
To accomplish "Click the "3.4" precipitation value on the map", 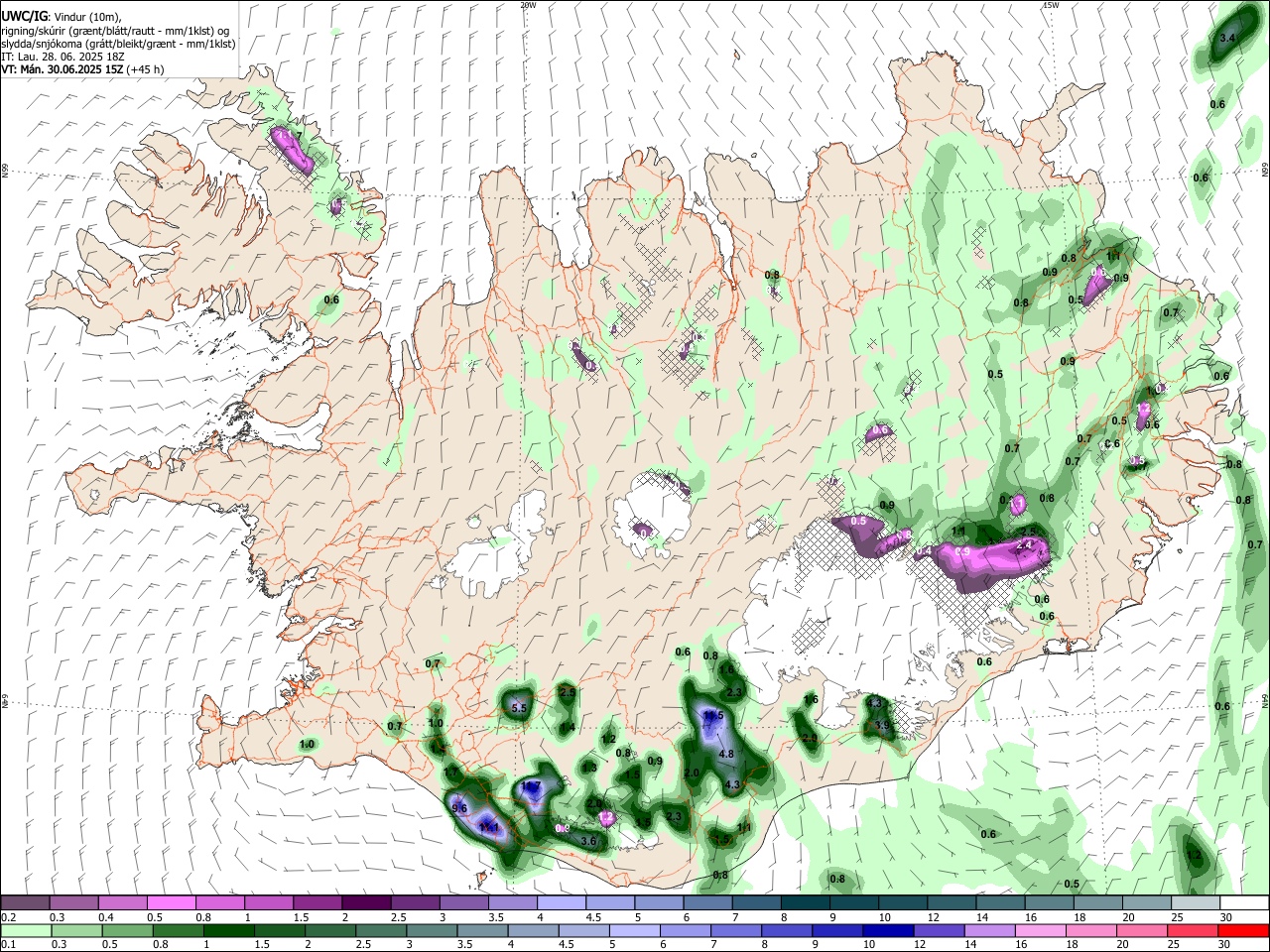I will click(x=1227, y=38).
